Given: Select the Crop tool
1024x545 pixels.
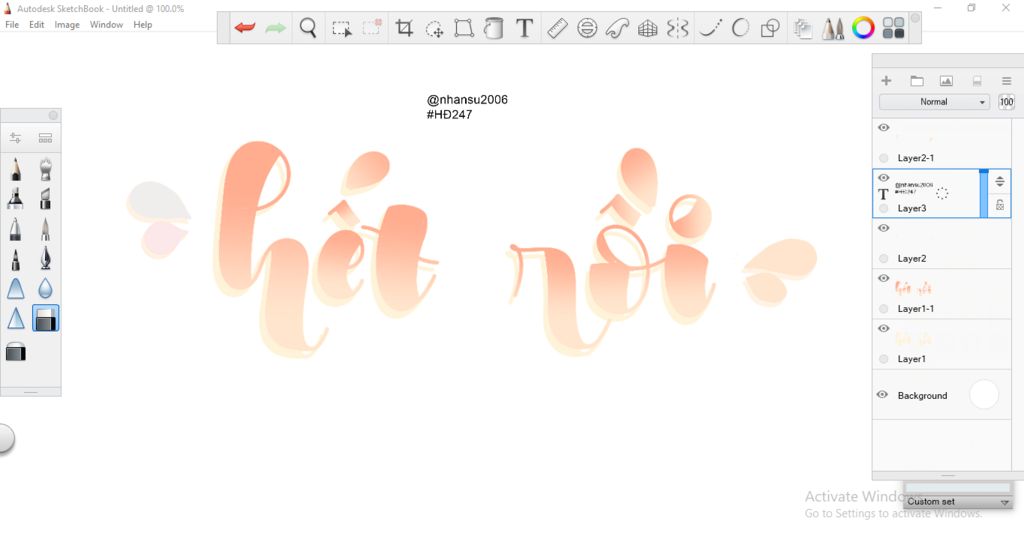Looking at the screenshot, I should (404, 28).
